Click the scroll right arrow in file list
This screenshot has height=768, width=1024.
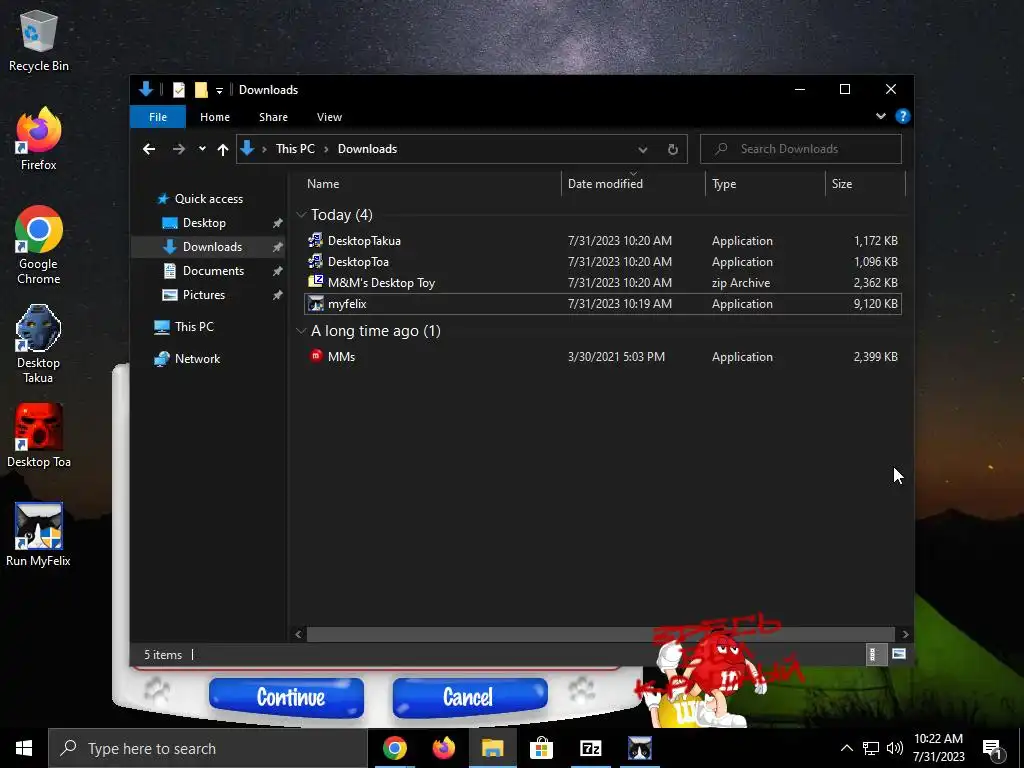pyautogui.click(x=905, y=634)
